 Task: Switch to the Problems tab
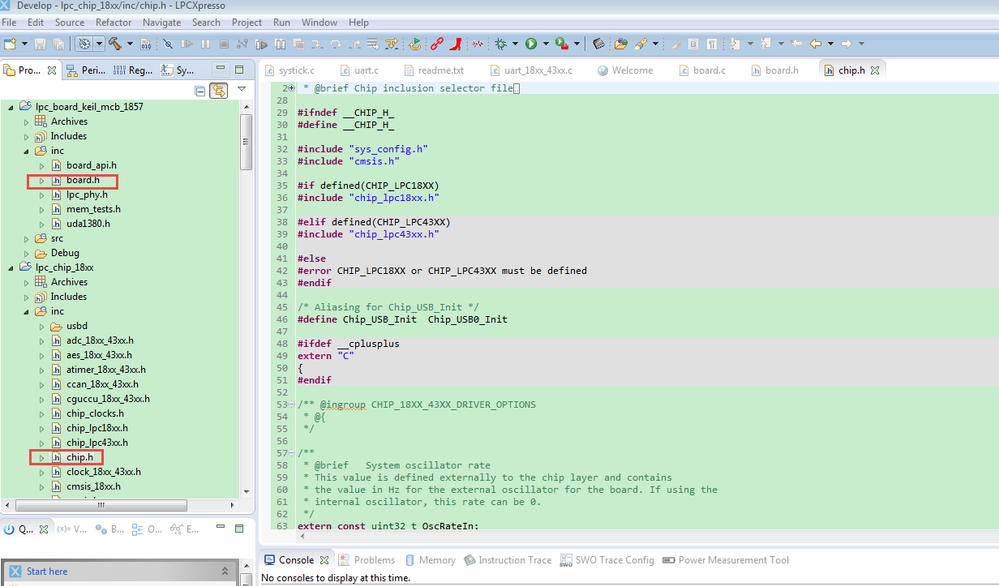tap(368, 560)
